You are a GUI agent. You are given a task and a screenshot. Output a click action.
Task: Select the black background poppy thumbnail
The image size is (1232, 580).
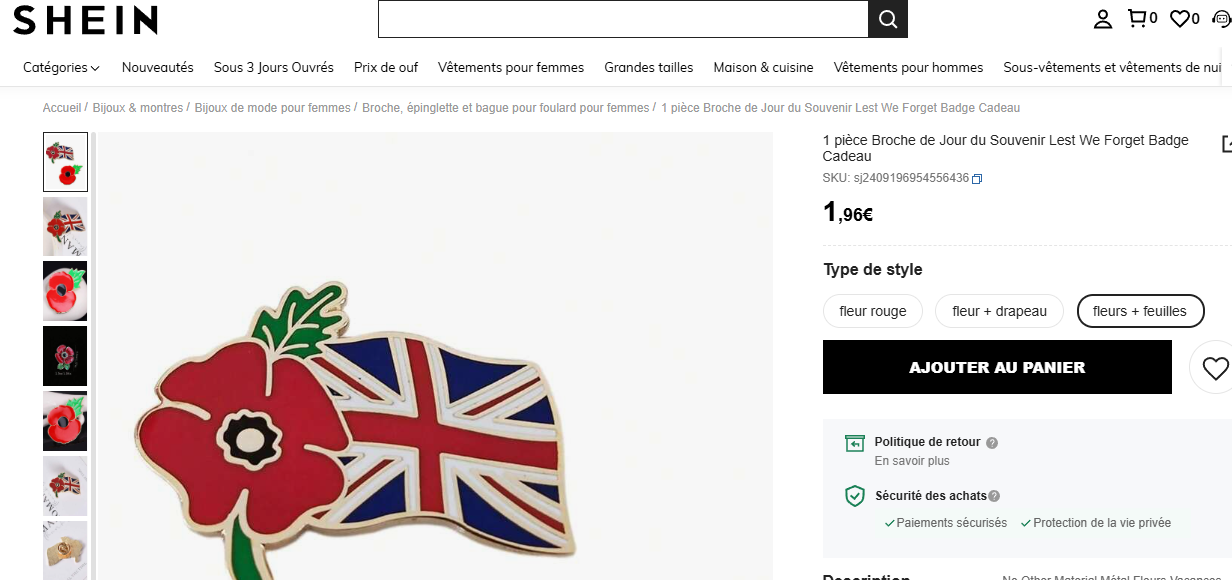(x=65, y=356)
